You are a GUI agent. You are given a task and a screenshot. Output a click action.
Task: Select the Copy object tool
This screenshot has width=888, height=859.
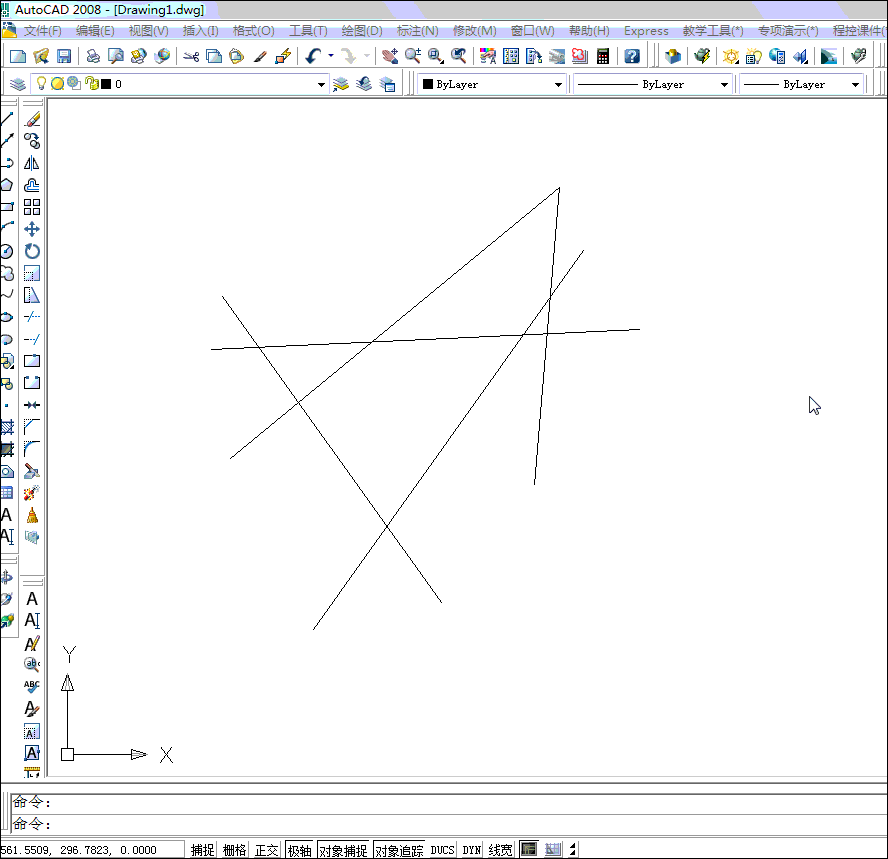32,140
